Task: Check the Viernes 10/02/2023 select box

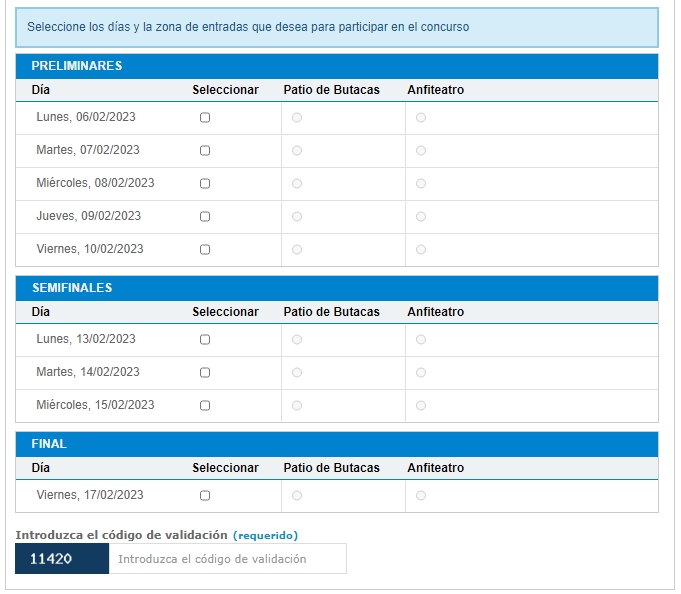Action: (205, 250)
